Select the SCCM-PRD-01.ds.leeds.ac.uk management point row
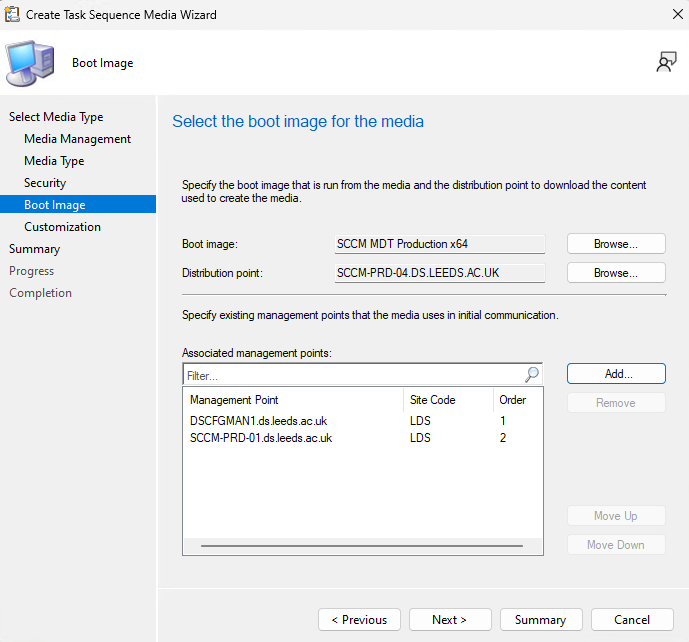Viewport: 689px width, 642px height. point(260,438)
